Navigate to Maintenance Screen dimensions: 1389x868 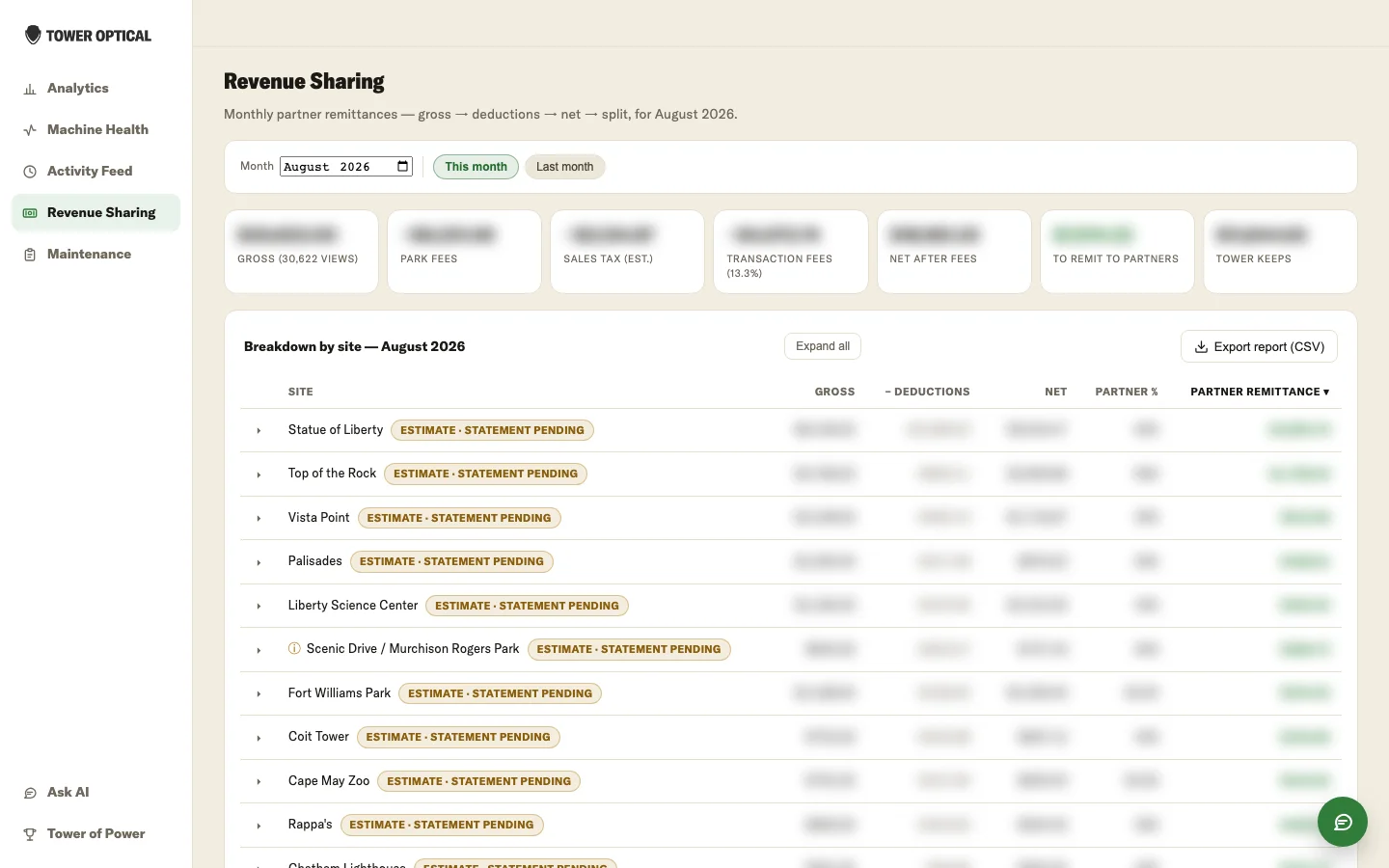(96, 255)
